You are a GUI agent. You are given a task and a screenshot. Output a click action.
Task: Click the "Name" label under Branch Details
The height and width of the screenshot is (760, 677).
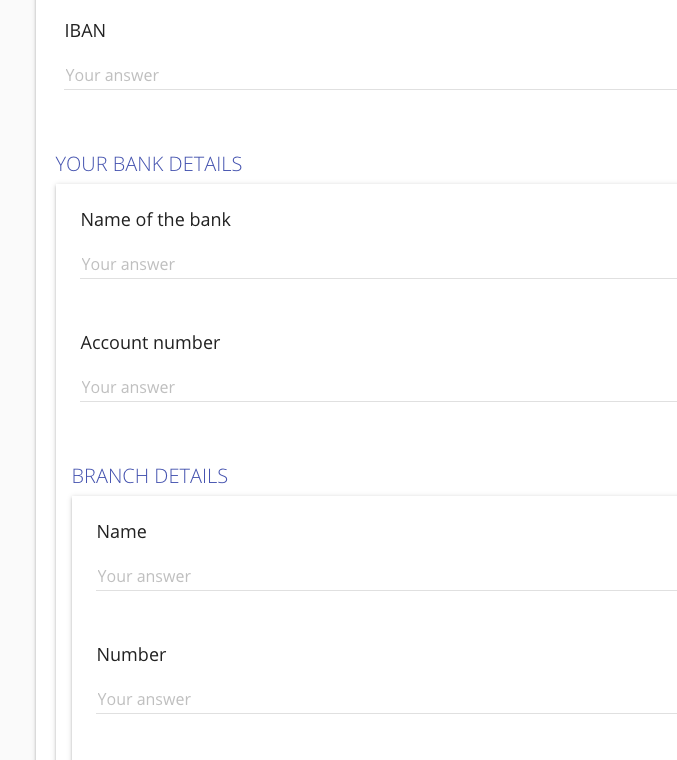(121, 532)
